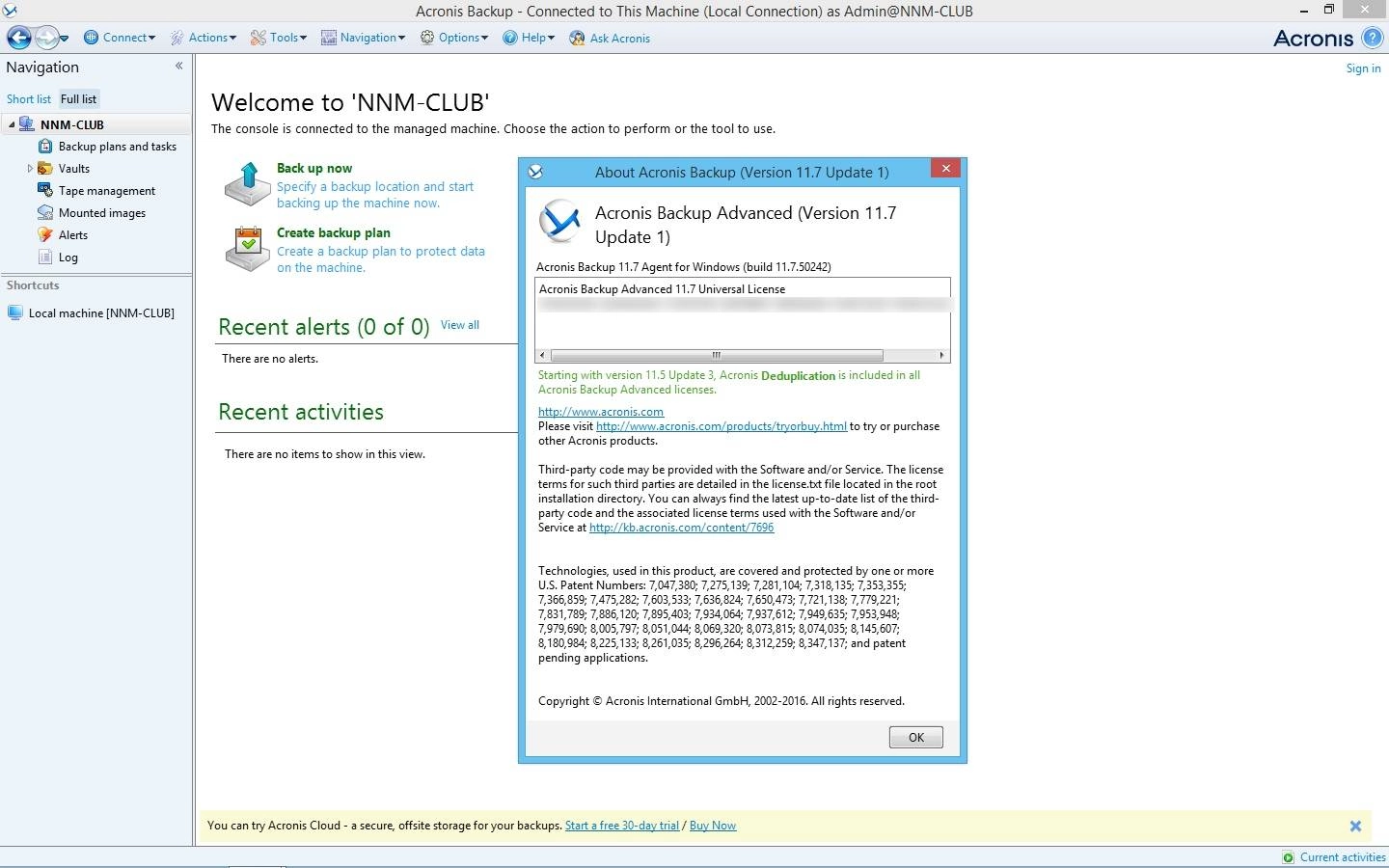The height and width of the screenshot is (868, 1389).
Task: Collapse the NNM-CLUB tree node
Action: click(12, 125)
